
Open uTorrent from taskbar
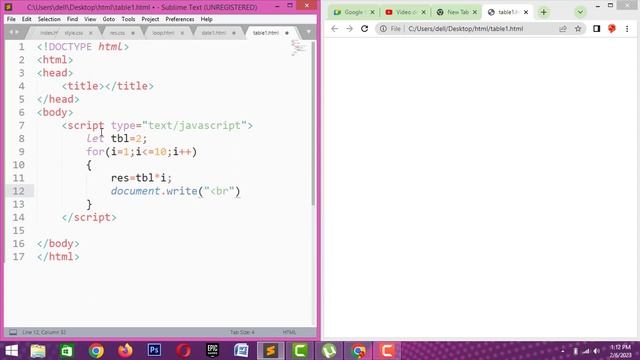click(x=329, y=351)
